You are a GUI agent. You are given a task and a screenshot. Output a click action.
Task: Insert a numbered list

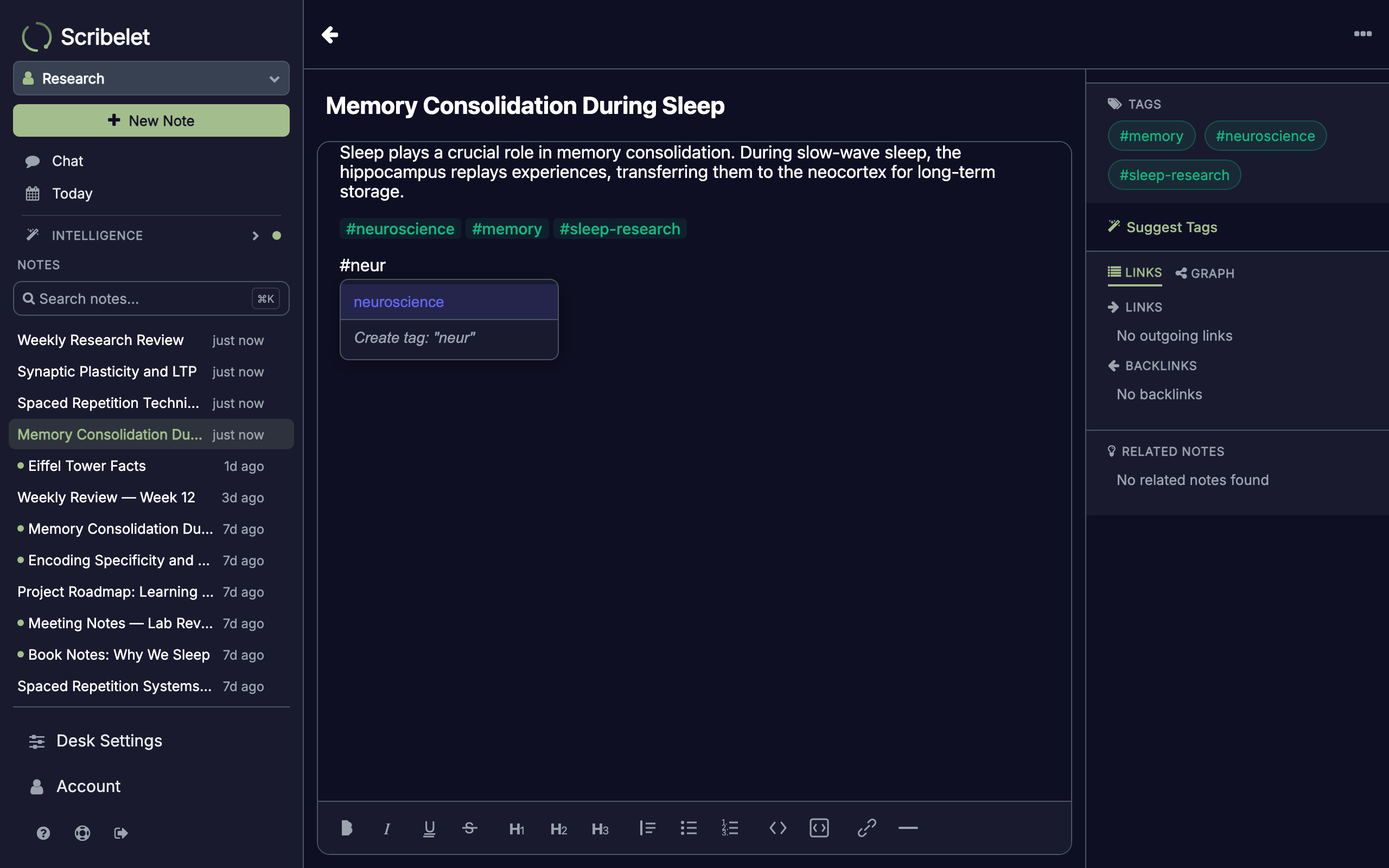point(730,828)
